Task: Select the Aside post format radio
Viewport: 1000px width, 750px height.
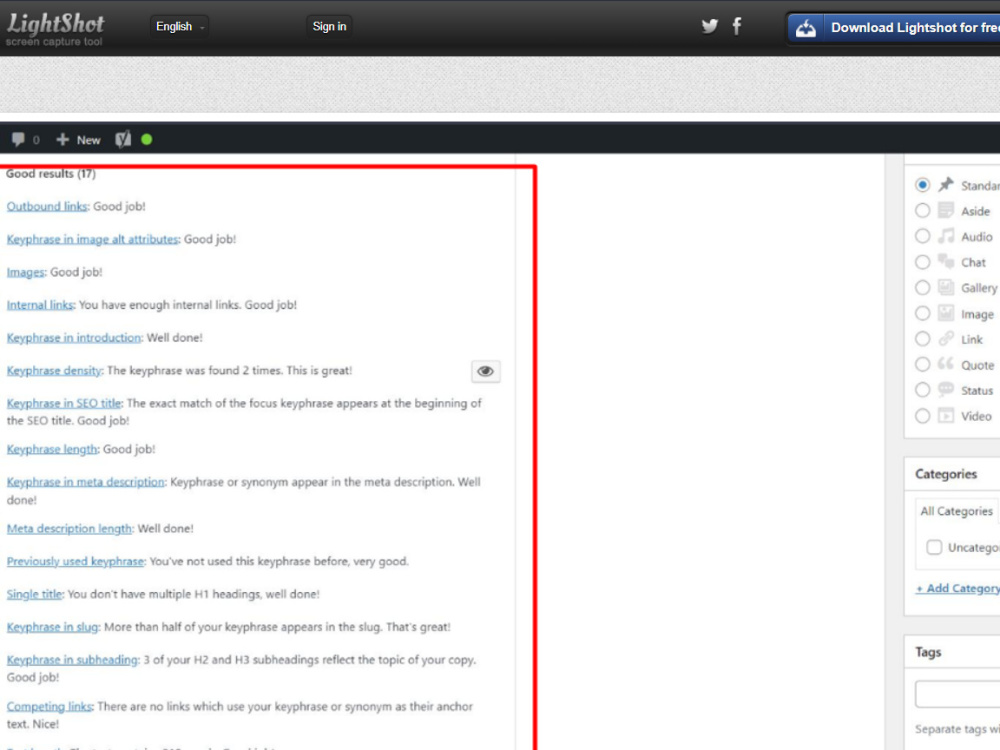Action: [x=922, y=210]
